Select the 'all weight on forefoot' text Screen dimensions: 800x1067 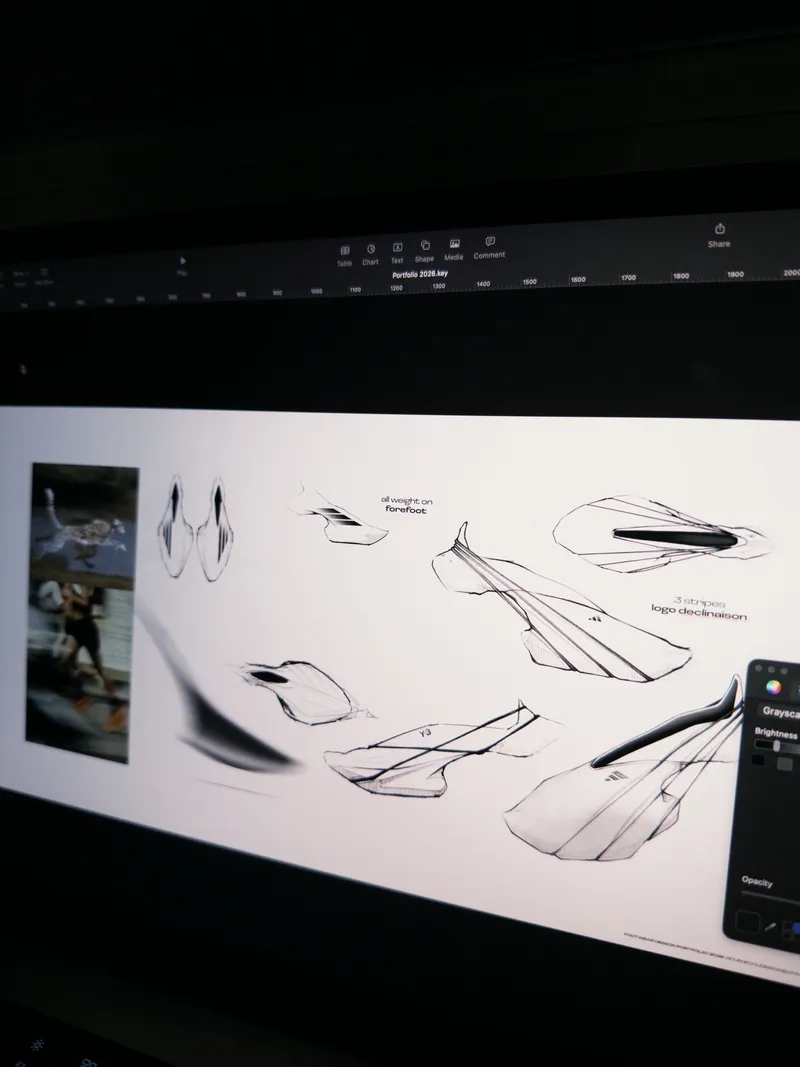[x=406, y=505]
